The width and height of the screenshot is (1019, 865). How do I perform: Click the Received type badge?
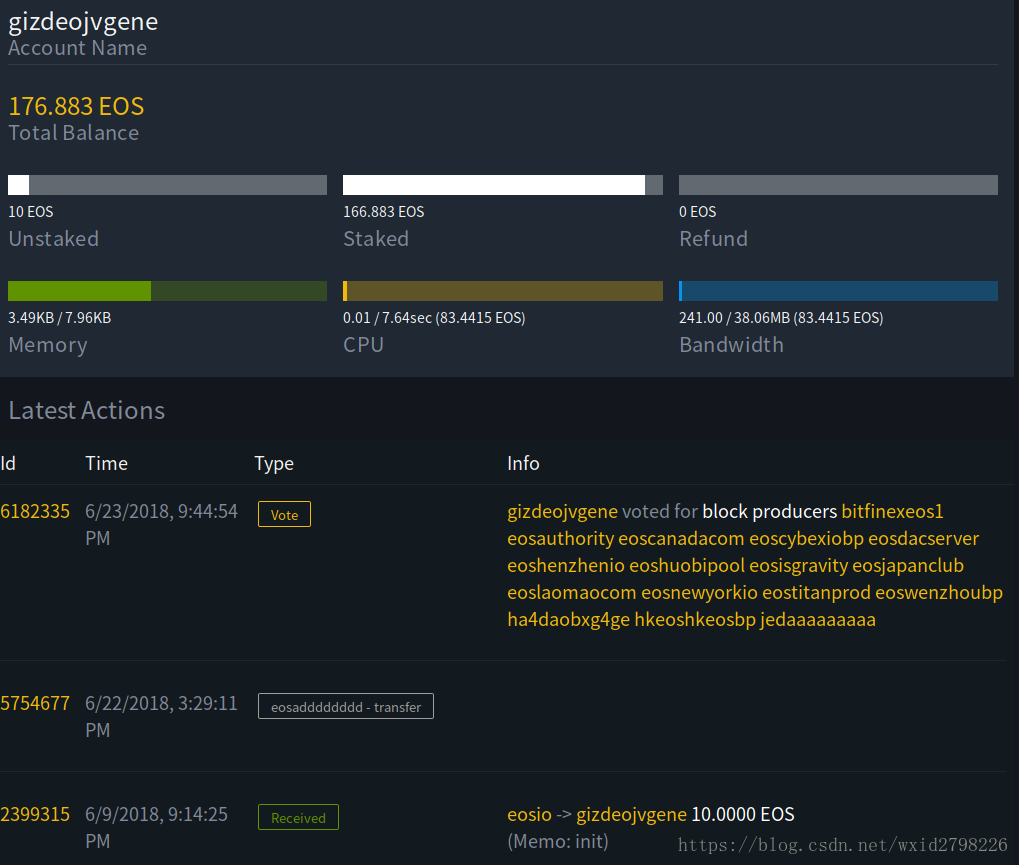point(298,818)
